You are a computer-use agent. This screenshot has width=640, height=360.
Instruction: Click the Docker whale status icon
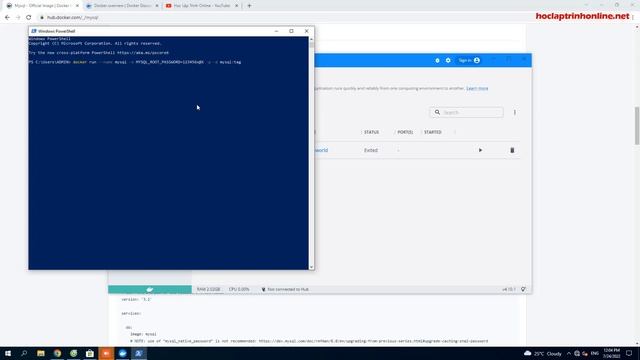(150, 289)
